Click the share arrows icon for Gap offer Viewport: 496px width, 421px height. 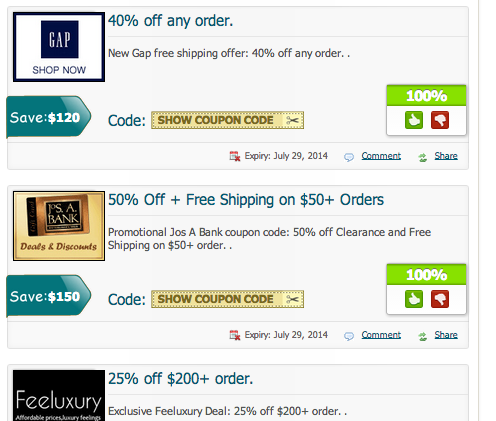(x=423, y=157)
